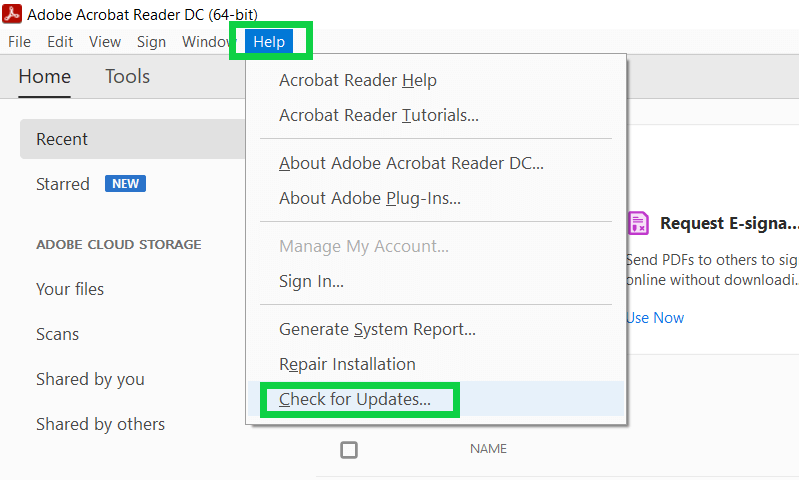Click the NEW badge next to Starred
Screen dimensions: 799x480
(125, 183)
